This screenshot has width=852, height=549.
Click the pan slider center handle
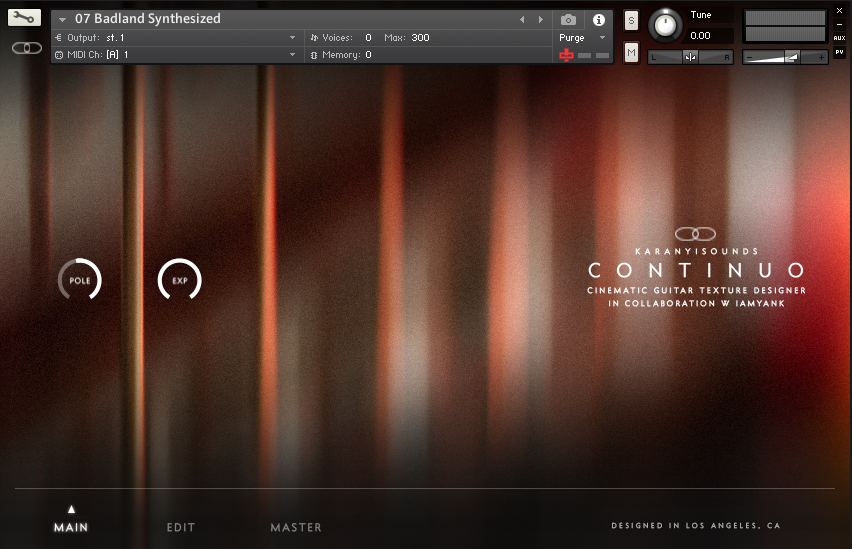pos(690,57)
